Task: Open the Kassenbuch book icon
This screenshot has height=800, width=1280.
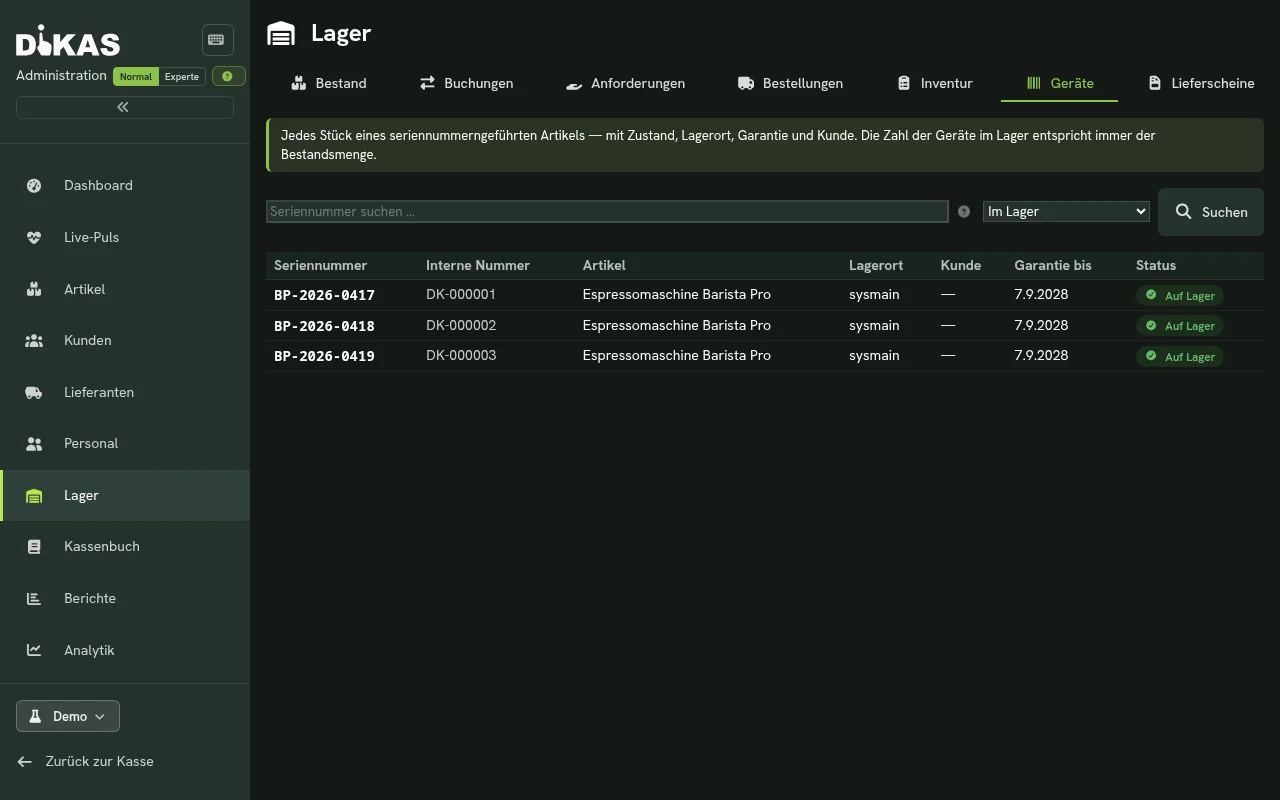Action: pyautogui.click(x=34, y=546)
